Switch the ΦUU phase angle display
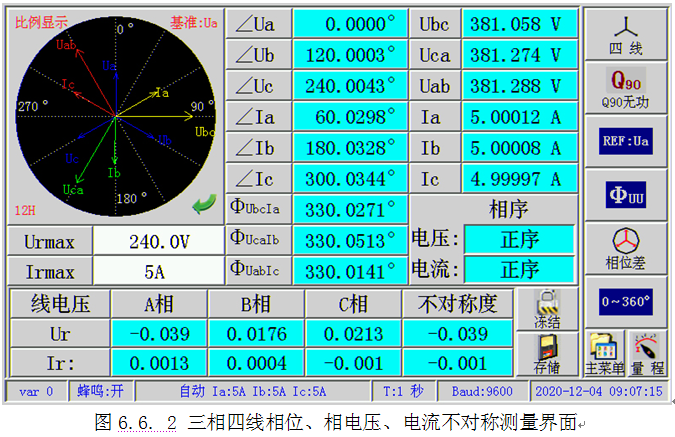 625,195
